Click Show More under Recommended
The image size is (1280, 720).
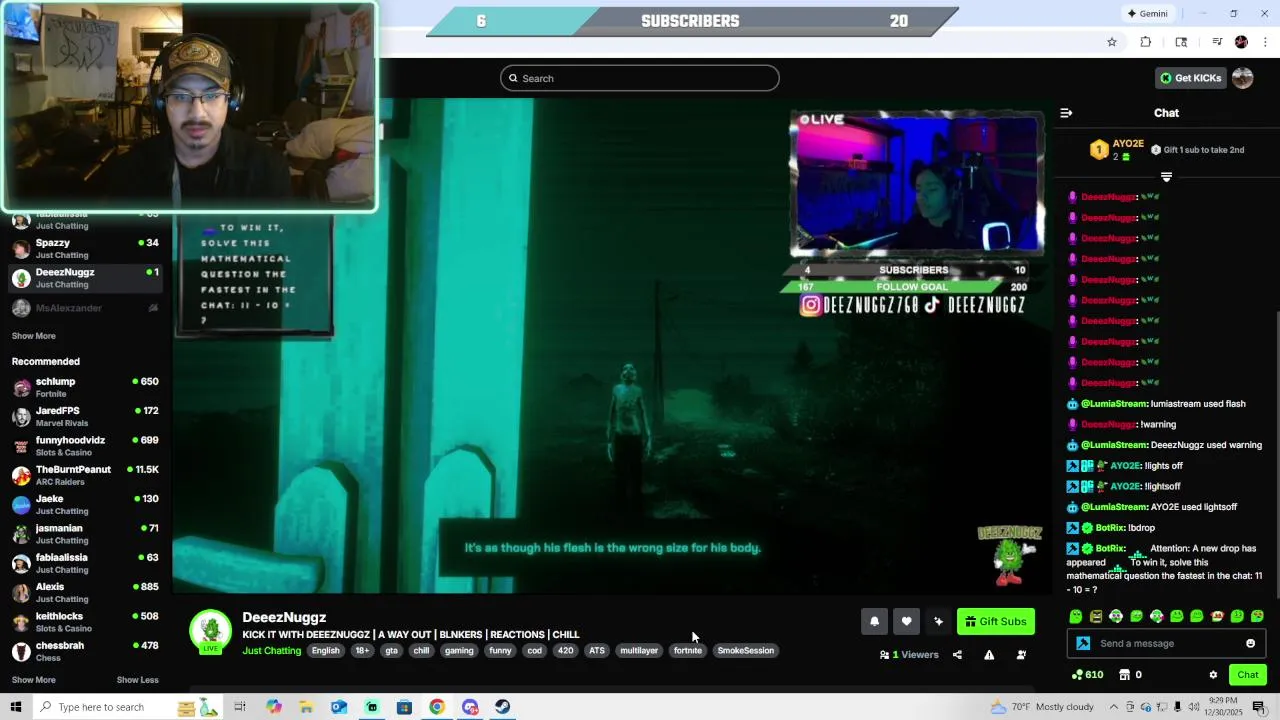pos(34,680)
